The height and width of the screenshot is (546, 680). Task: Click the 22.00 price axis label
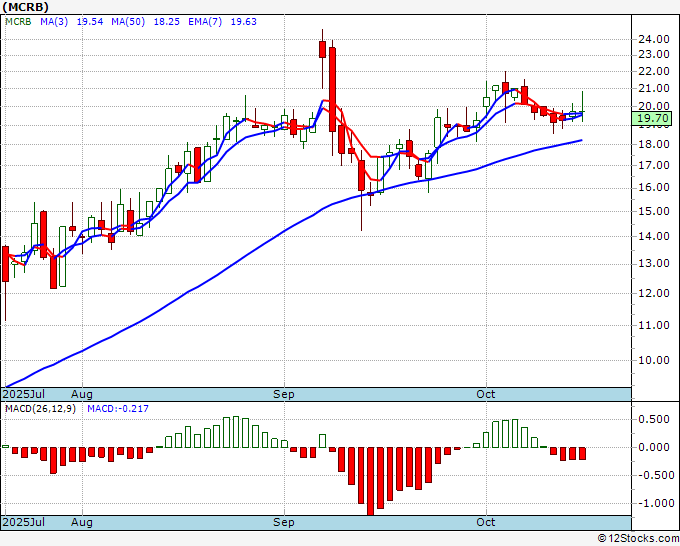[654, 71]
